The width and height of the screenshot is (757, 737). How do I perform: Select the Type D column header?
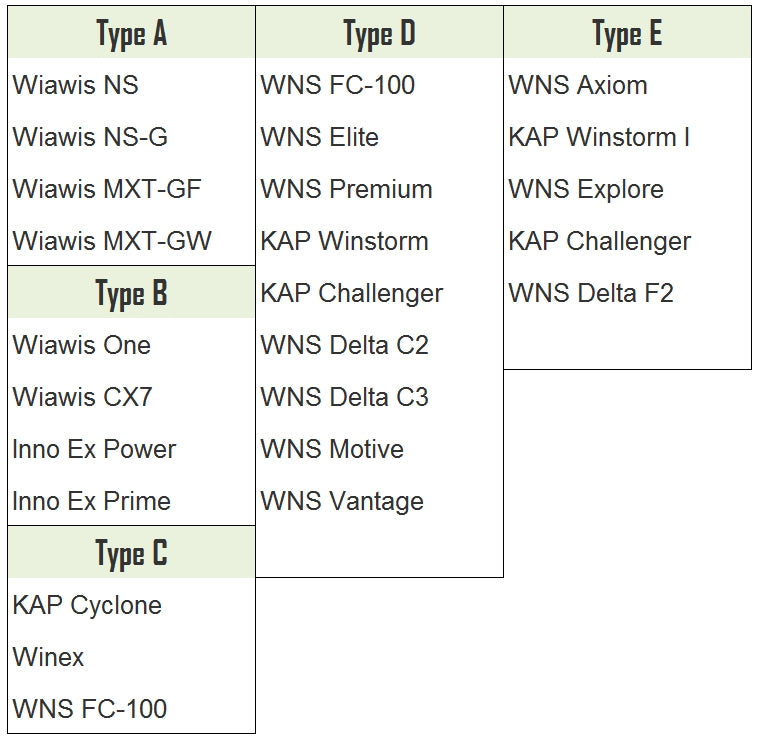pyautogui.click(x=379, y=34)
